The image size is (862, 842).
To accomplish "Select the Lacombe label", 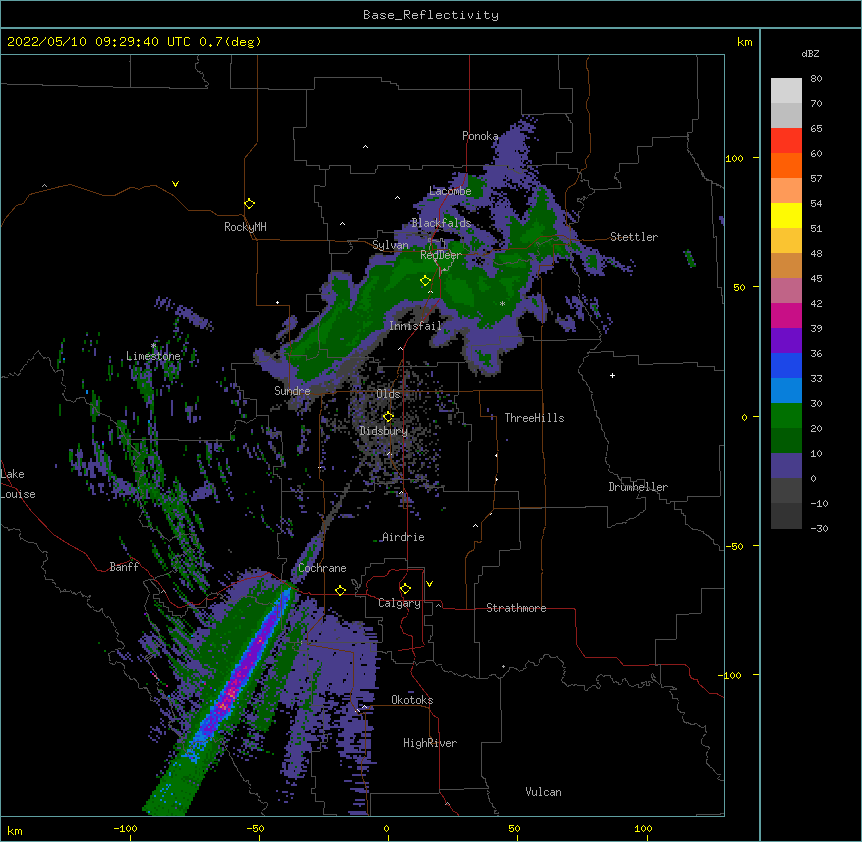I will click(x=450, y=191).
